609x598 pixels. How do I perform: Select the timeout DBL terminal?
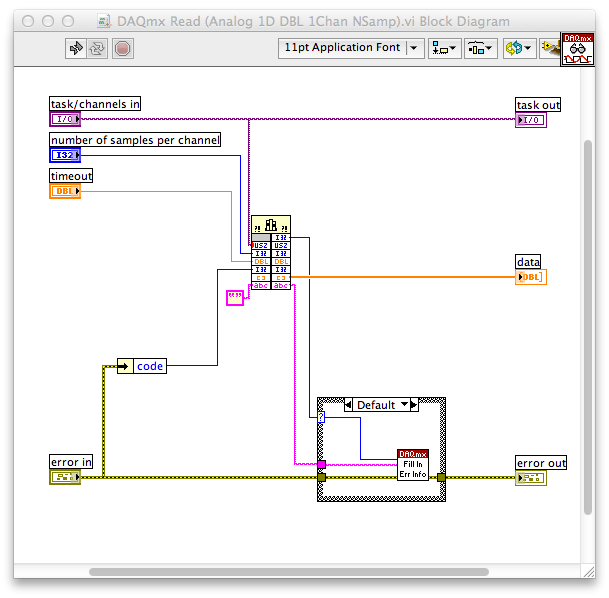click(65, 191)
